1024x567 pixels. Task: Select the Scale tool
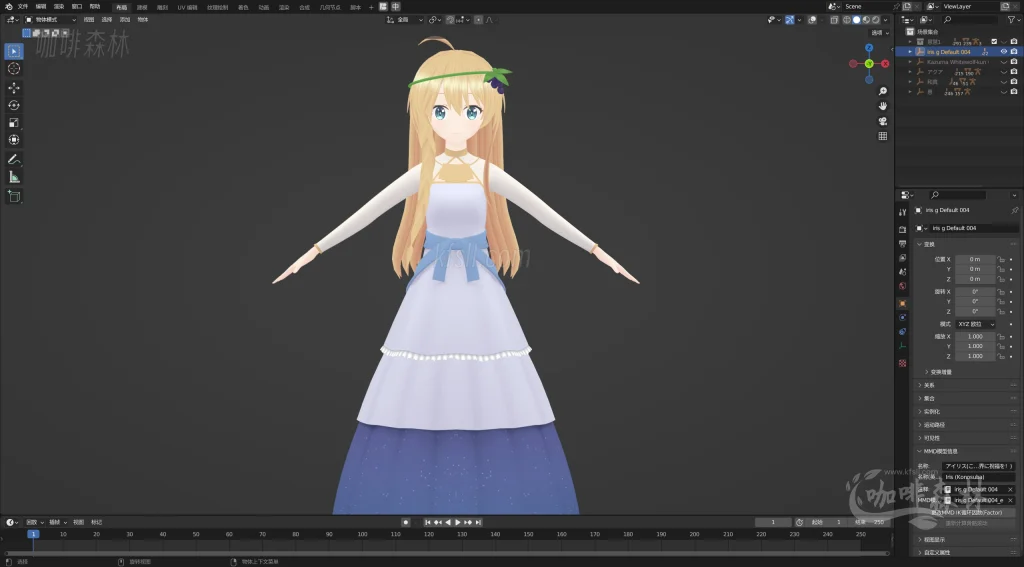(14, 123)
